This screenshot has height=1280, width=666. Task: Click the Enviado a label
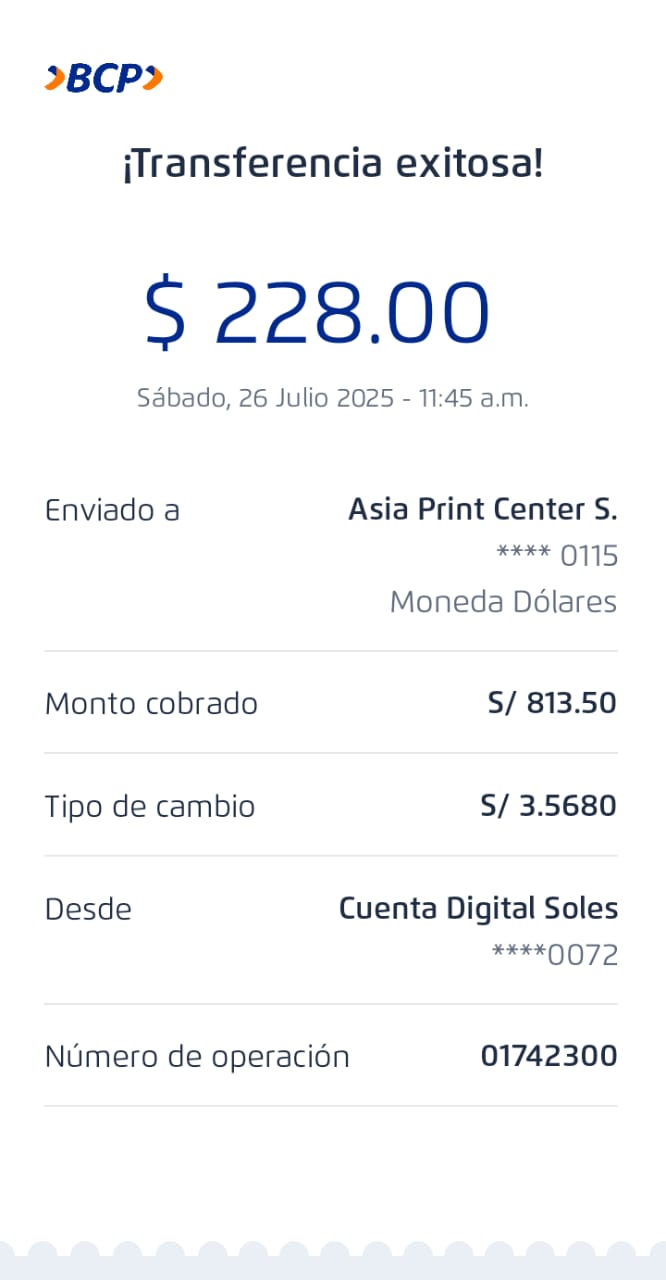click(x=112, y=510)
